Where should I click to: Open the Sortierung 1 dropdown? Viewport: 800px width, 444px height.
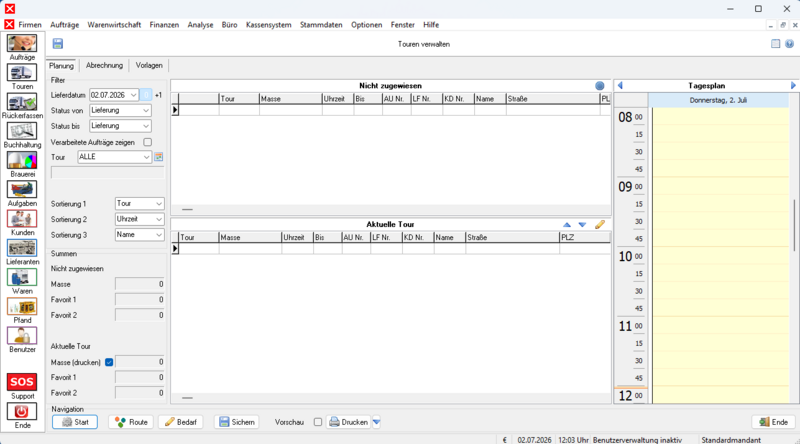pyautogui.click(x=159, y=204)
